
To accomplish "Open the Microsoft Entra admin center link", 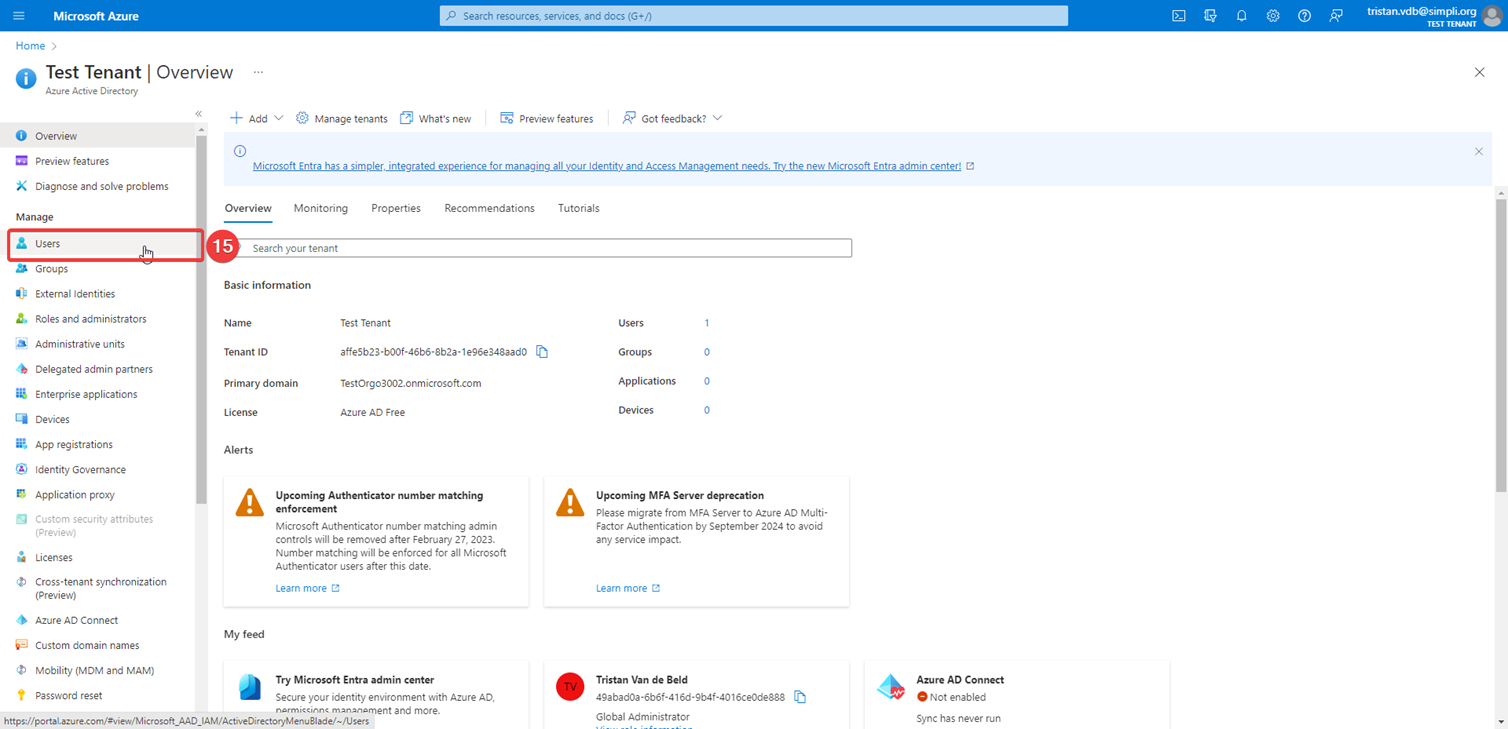I will 607,166.
